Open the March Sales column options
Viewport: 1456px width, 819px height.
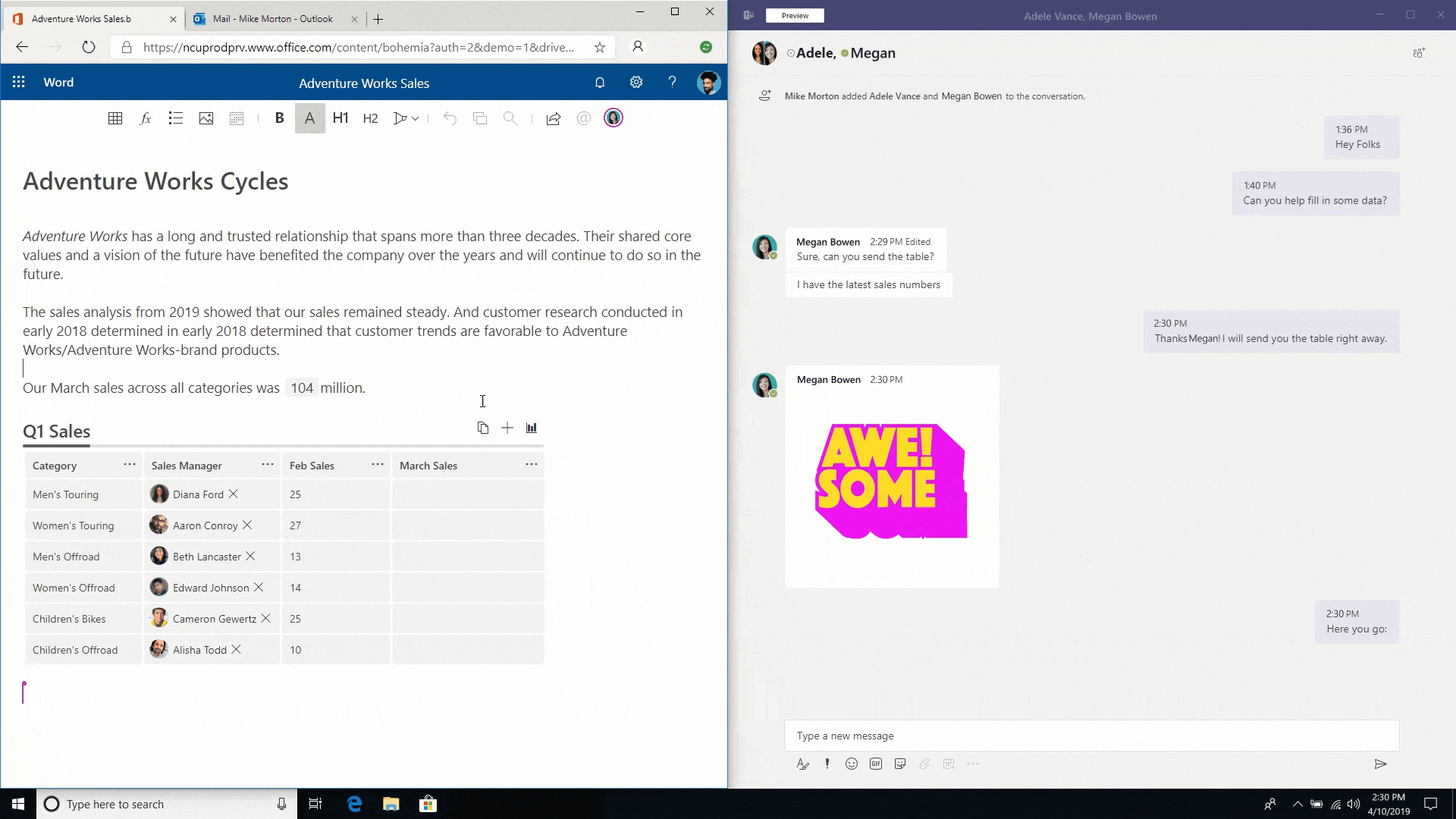pos(532,465)
